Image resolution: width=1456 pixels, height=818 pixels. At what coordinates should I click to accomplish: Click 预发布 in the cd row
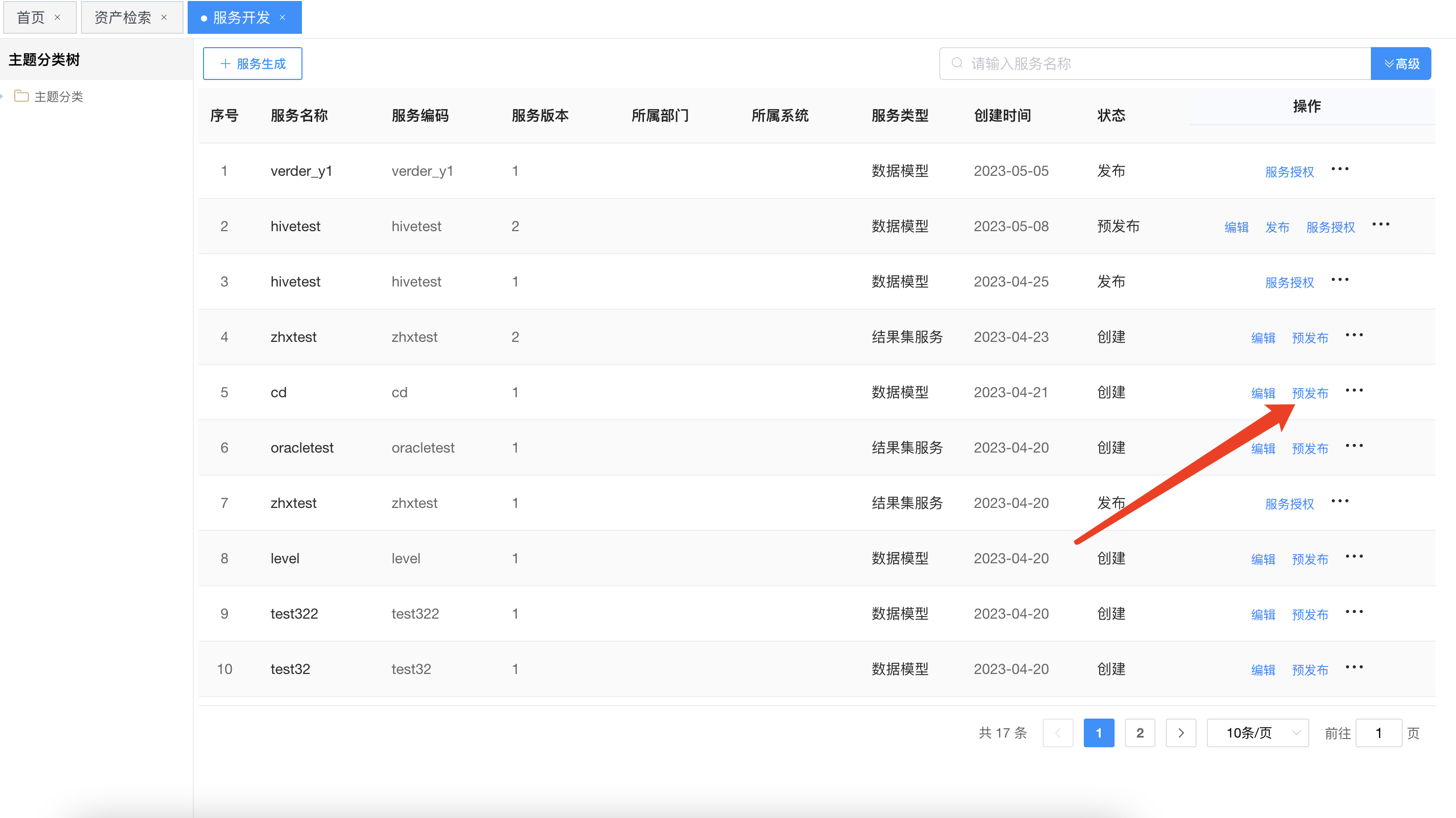pyautogui.click(x=1309, y=393)
